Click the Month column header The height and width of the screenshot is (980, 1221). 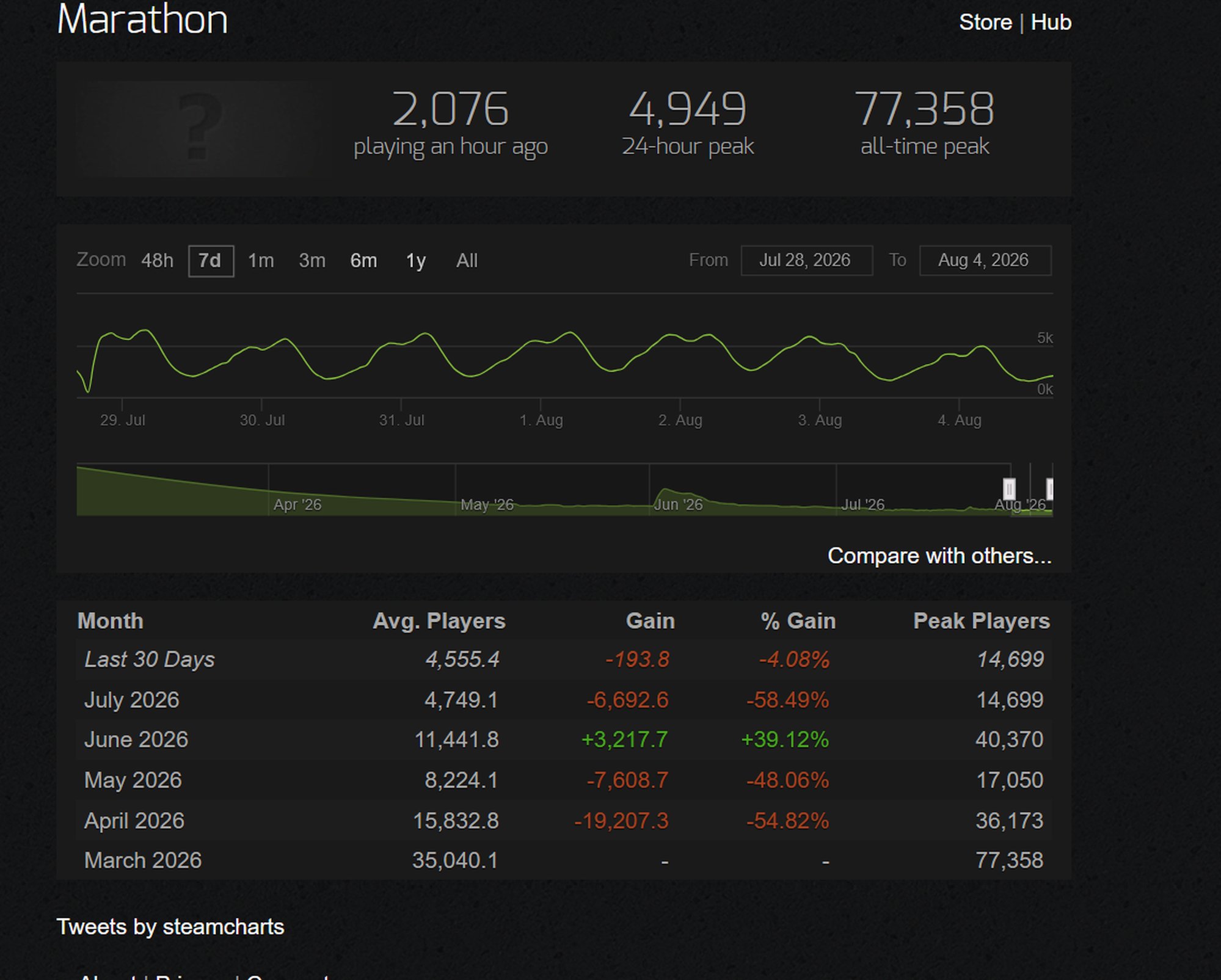[111, 621]
